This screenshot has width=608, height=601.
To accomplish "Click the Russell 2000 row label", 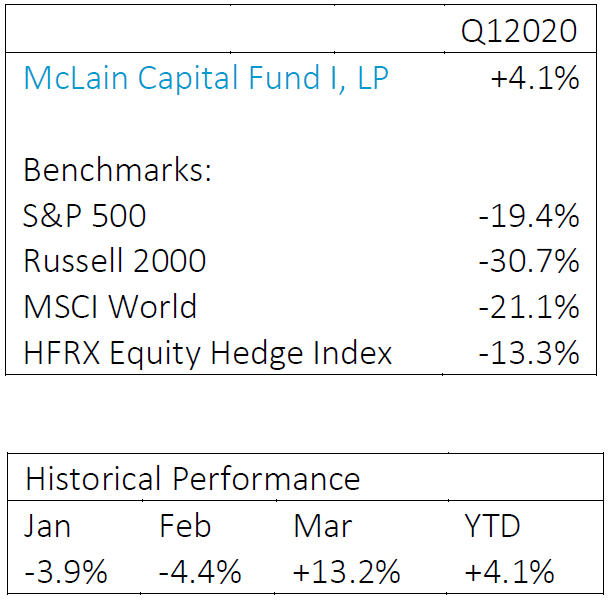I will (x=114, y=261).
